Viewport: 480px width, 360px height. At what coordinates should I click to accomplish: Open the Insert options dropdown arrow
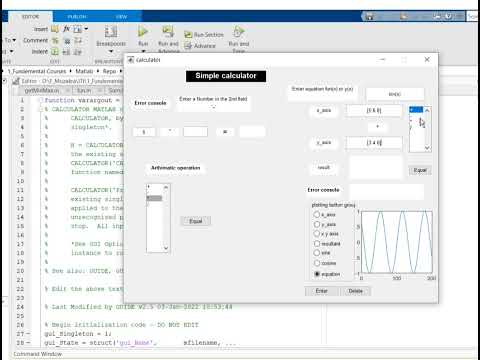86,29
